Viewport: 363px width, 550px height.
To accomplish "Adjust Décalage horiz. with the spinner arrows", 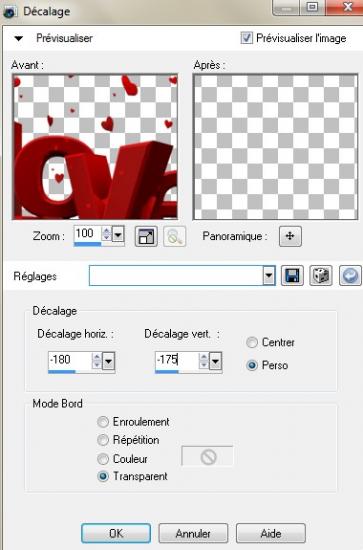I will tap(97, 361).
